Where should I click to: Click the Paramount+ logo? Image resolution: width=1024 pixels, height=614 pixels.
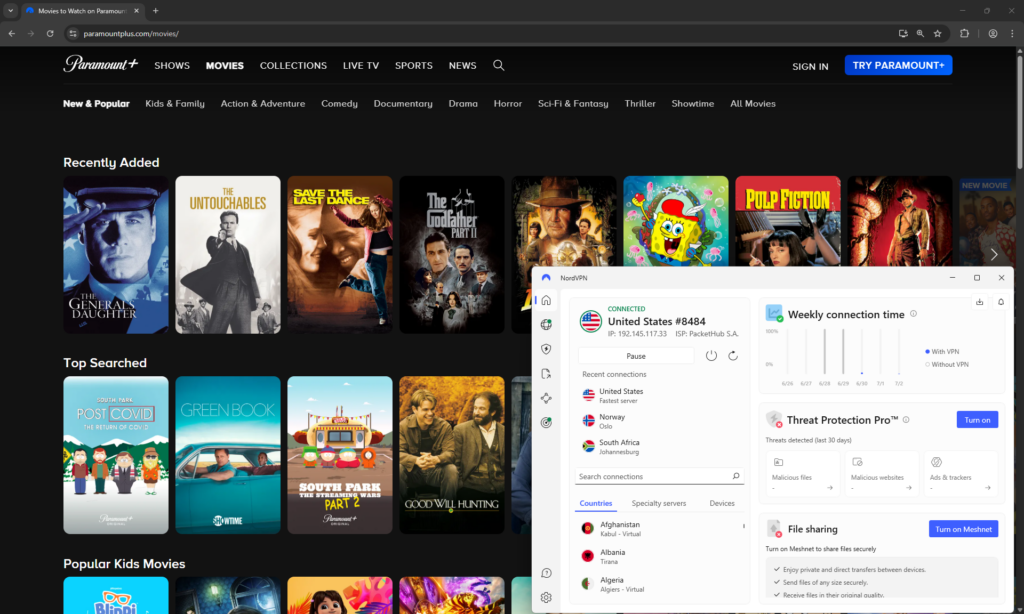click(101, 64)
